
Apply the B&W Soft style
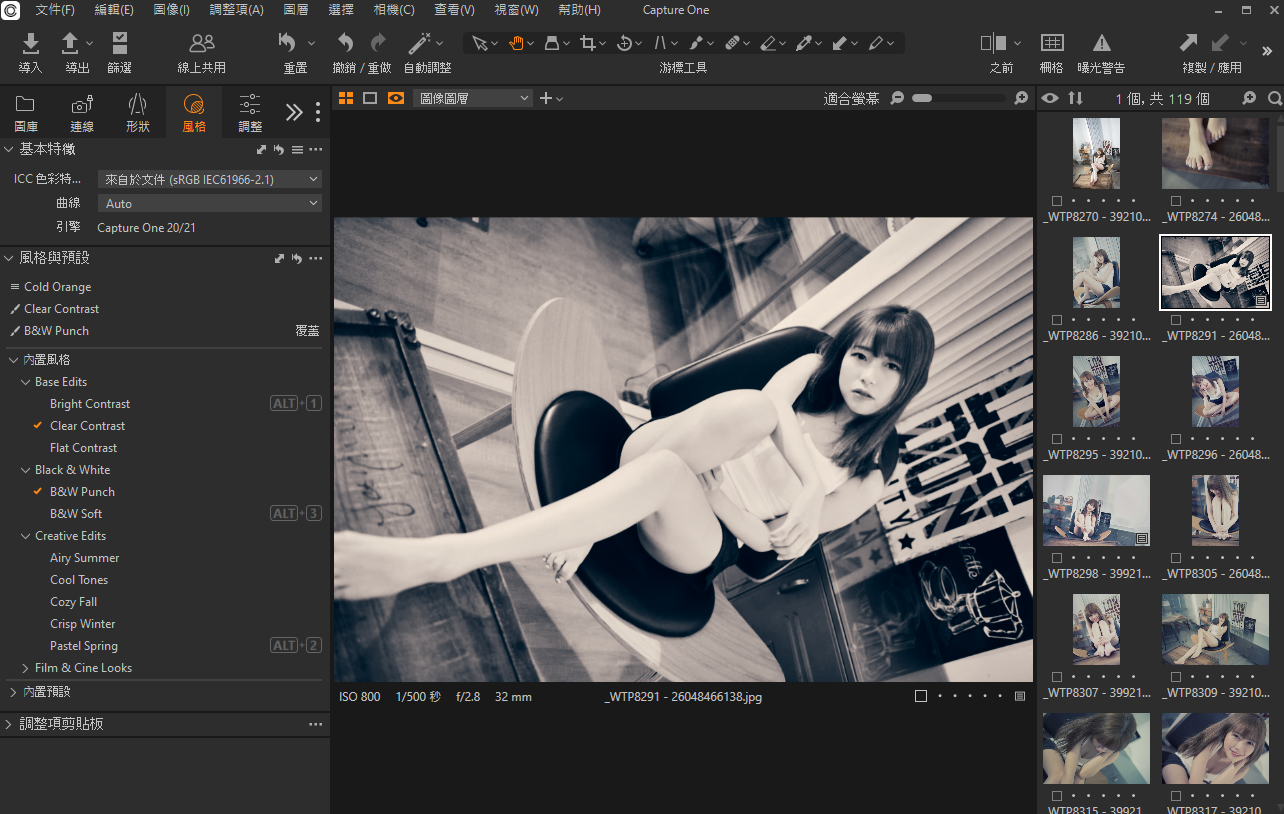76,514
